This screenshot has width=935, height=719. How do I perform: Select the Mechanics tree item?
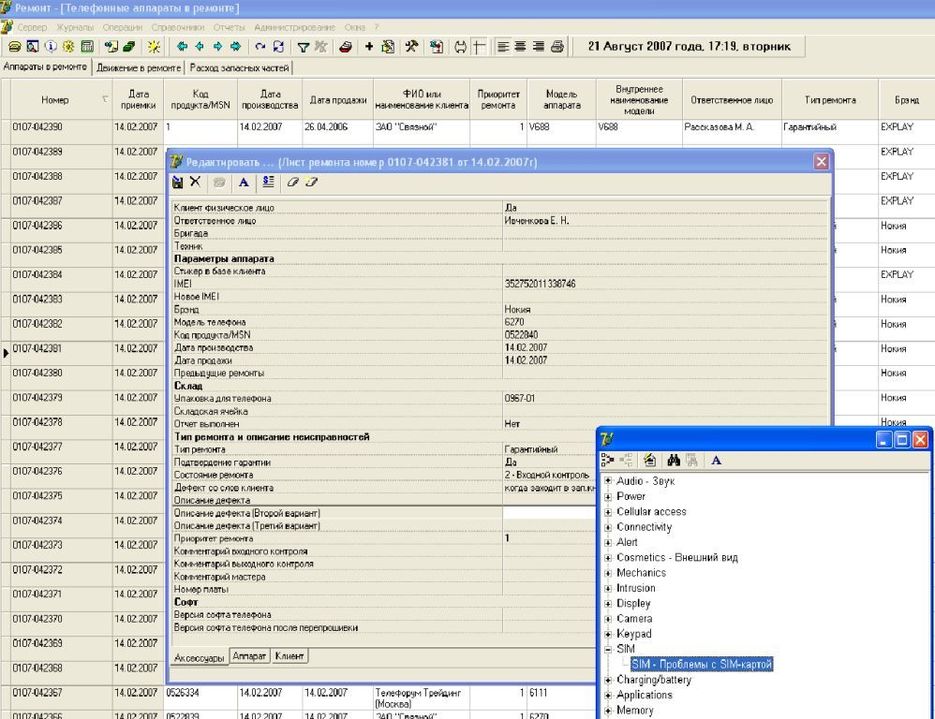641,573
